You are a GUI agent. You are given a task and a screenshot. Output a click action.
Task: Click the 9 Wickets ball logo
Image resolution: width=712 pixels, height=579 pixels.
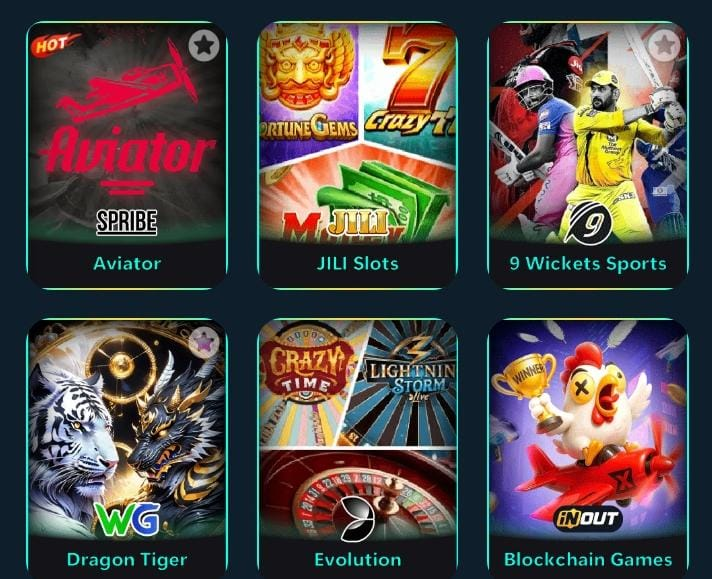[x=588, y=223]
